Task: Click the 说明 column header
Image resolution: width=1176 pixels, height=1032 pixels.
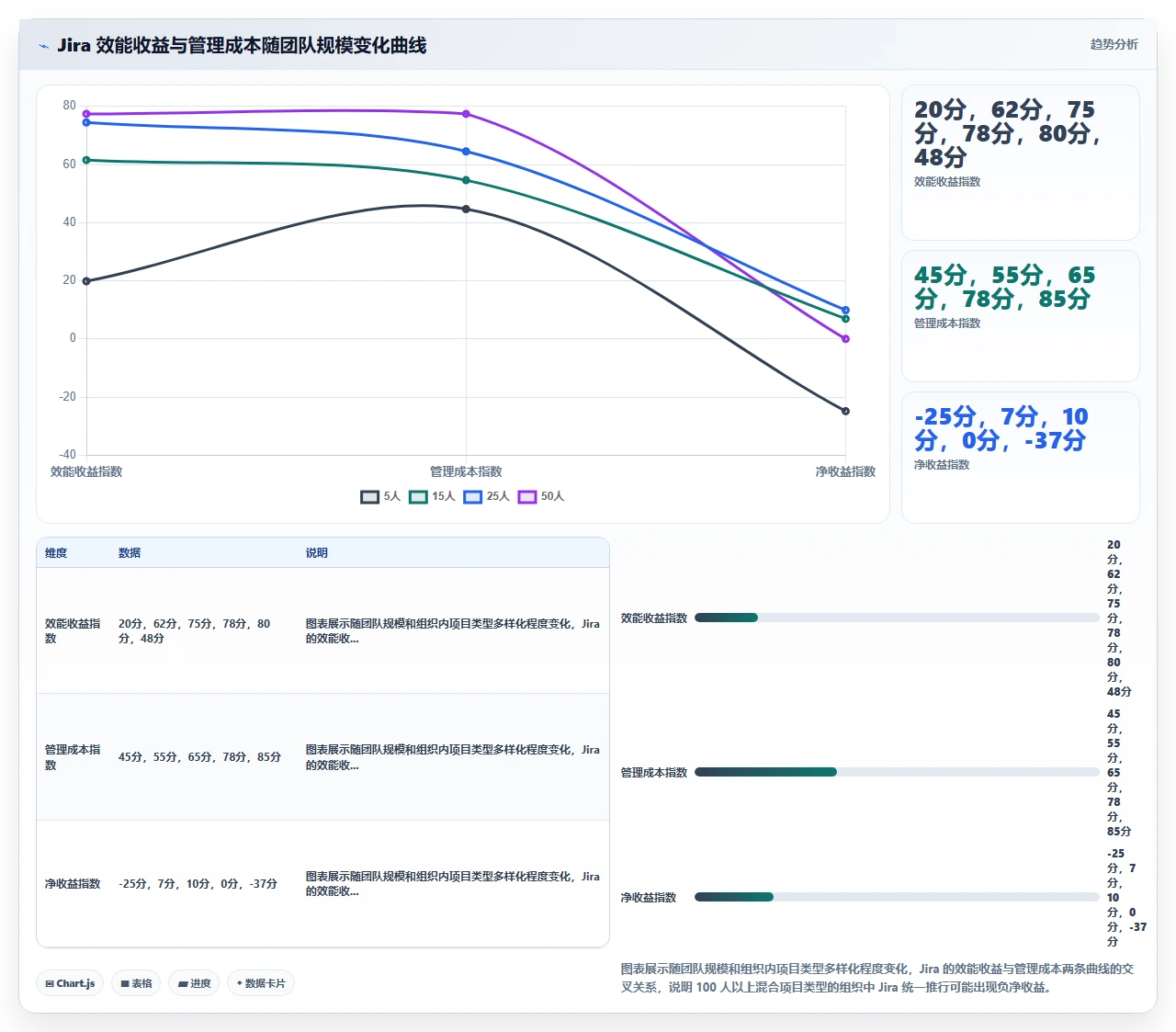Action: (317, 553)
